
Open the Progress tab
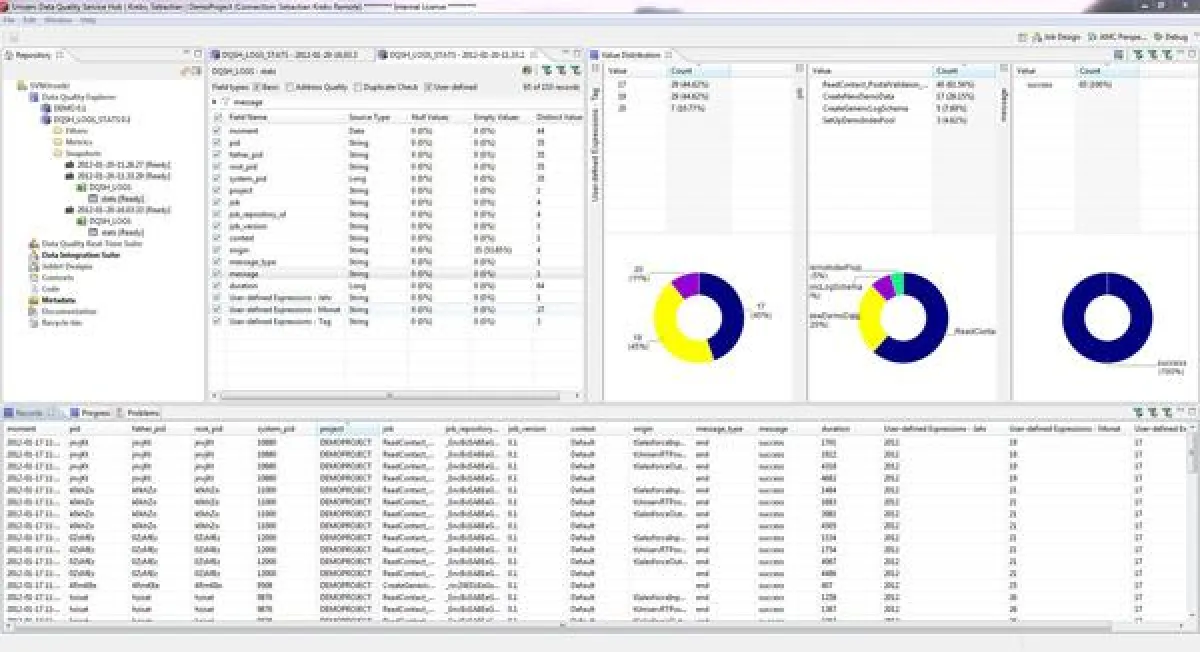(x=95, y=412)
